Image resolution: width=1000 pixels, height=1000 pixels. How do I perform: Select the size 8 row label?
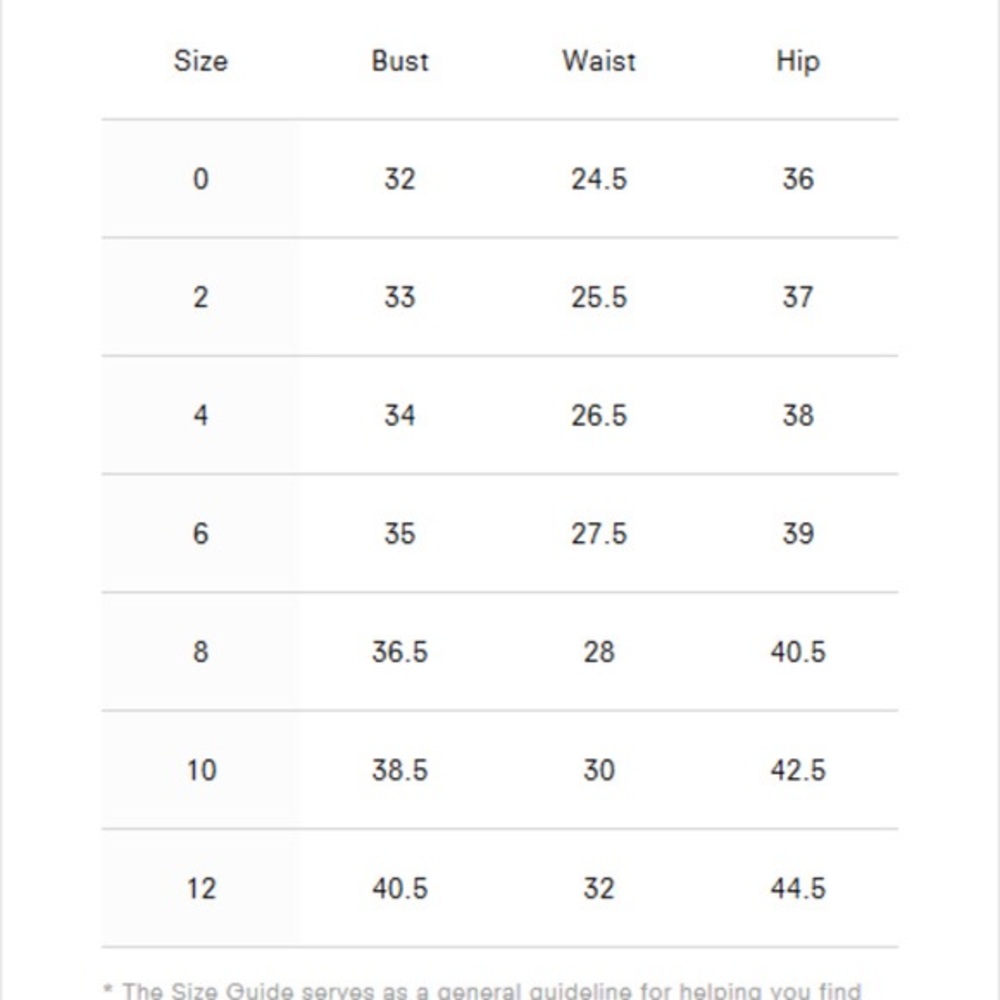200,652
